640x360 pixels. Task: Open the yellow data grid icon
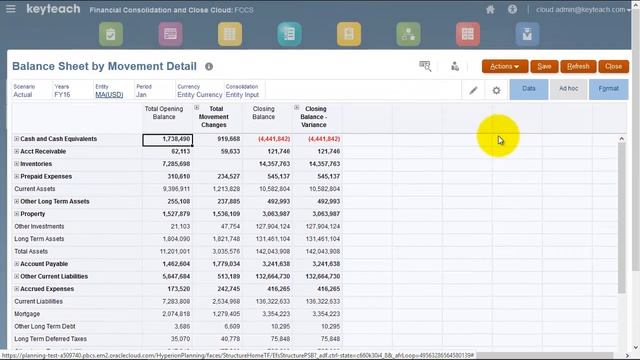[x=230, y=34]
